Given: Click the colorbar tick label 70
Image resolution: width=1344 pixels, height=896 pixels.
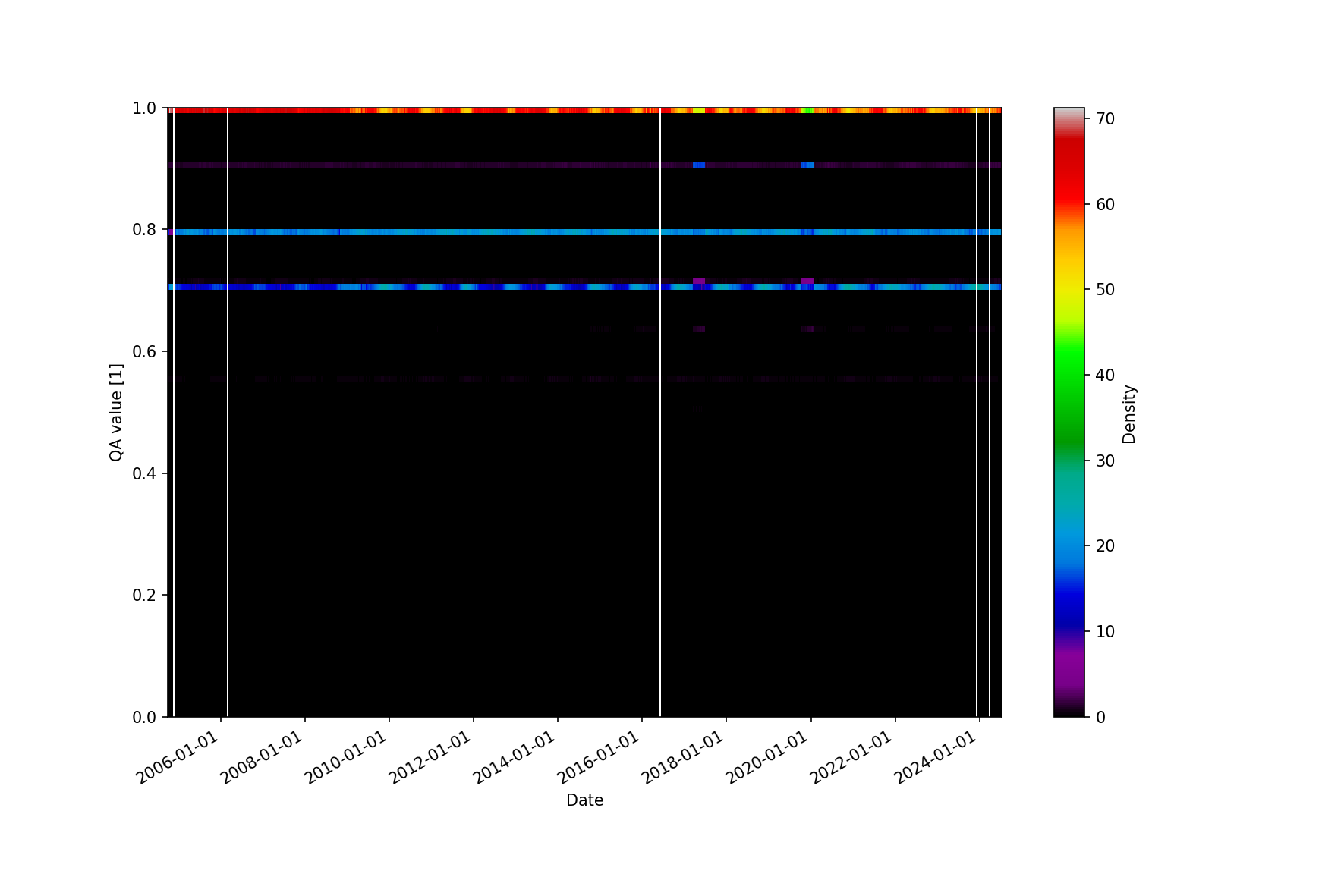Looking at the screenshot, I should pos(1105,119).
